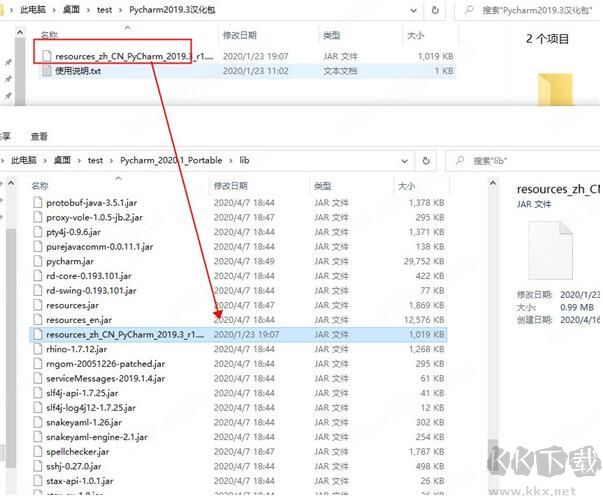
Task: Expand address history dropdown in top window
Action: pyautogui.click(x=413, y=10)
